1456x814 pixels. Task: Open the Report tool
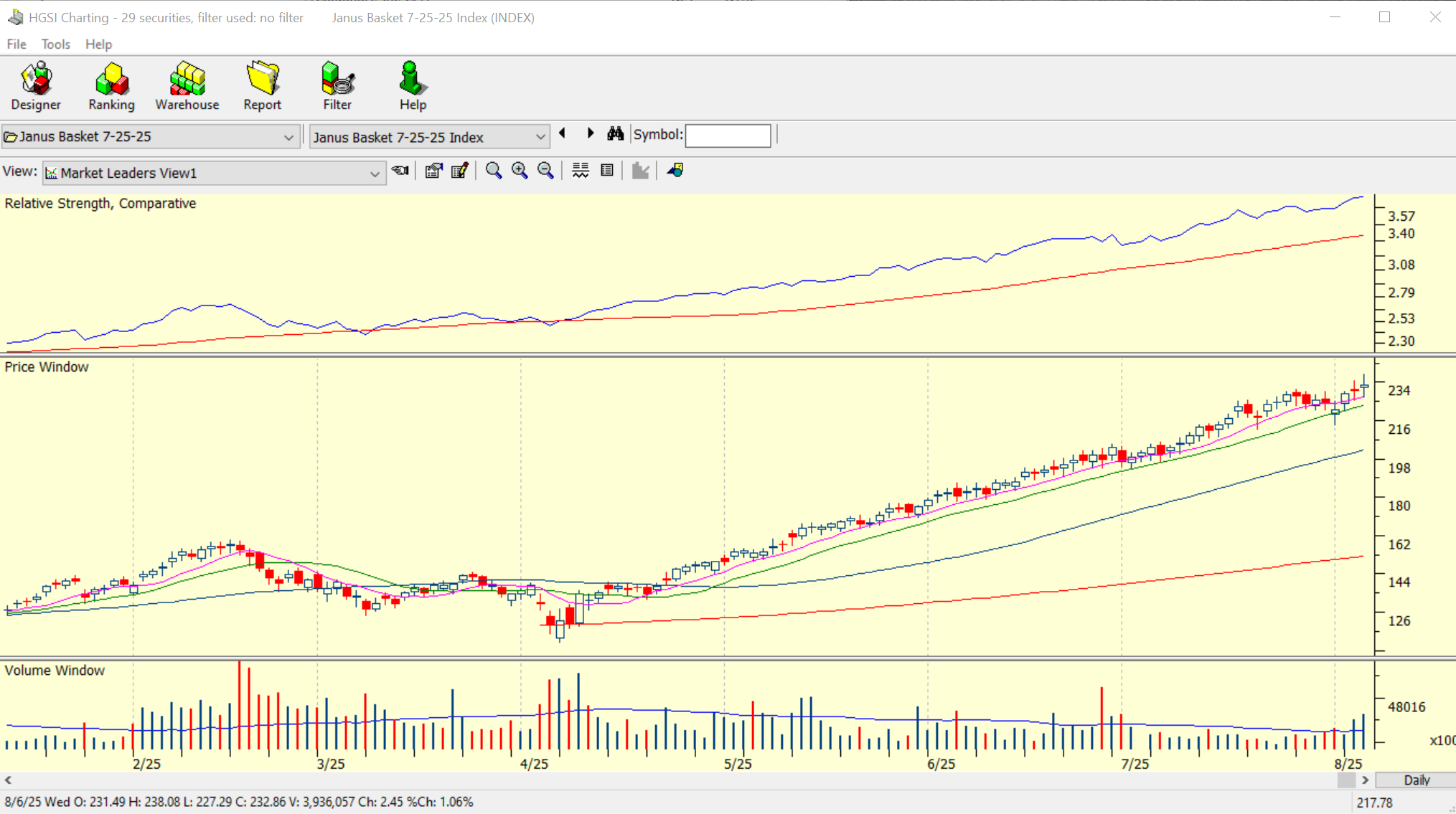[262, 86]
